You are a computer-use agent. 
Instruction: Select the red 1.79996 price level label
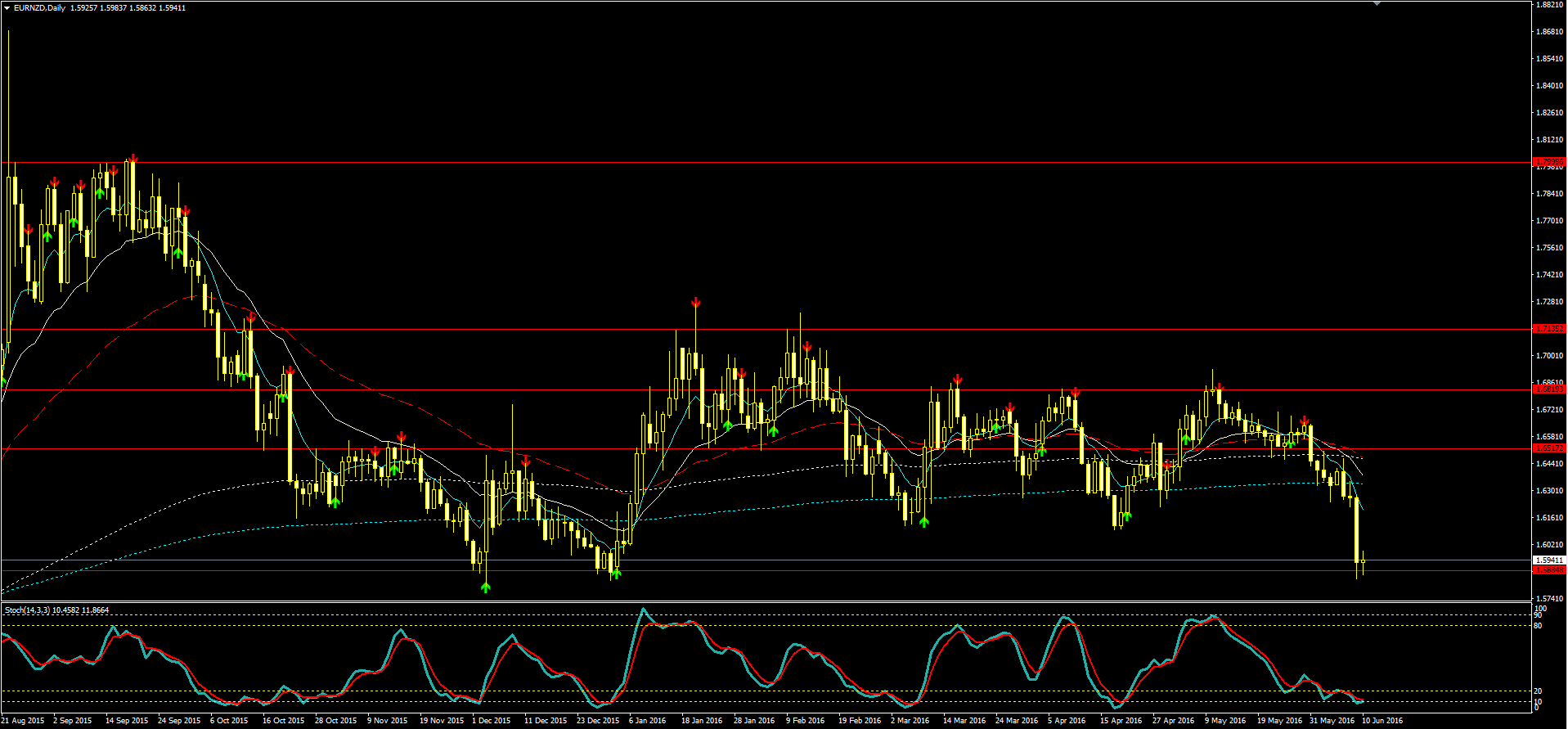pos(1549,162)
